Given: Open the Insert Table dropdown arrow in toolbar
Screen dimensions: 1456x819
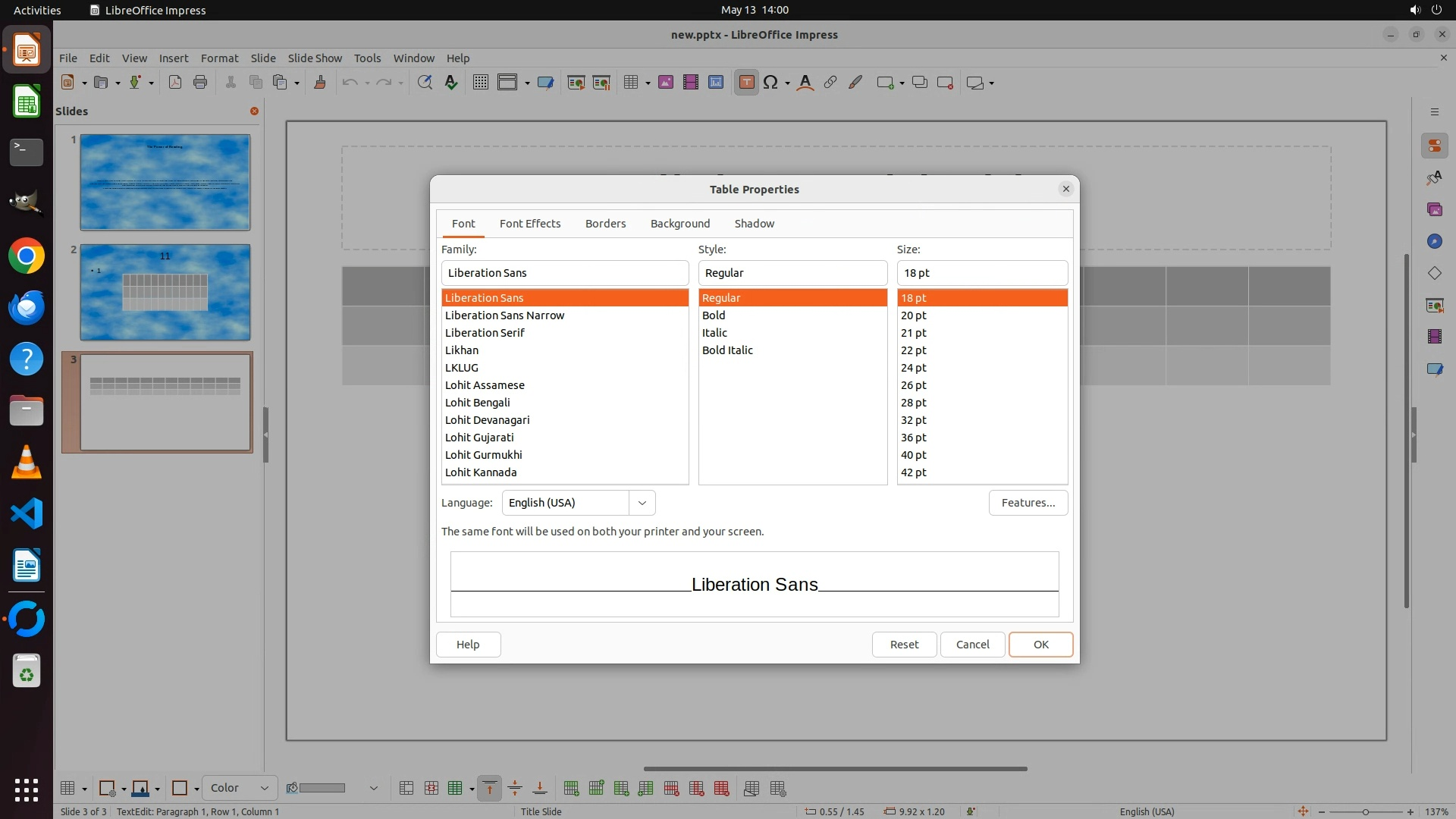Looking at the screenshot, I should click(x=648, y=83).
